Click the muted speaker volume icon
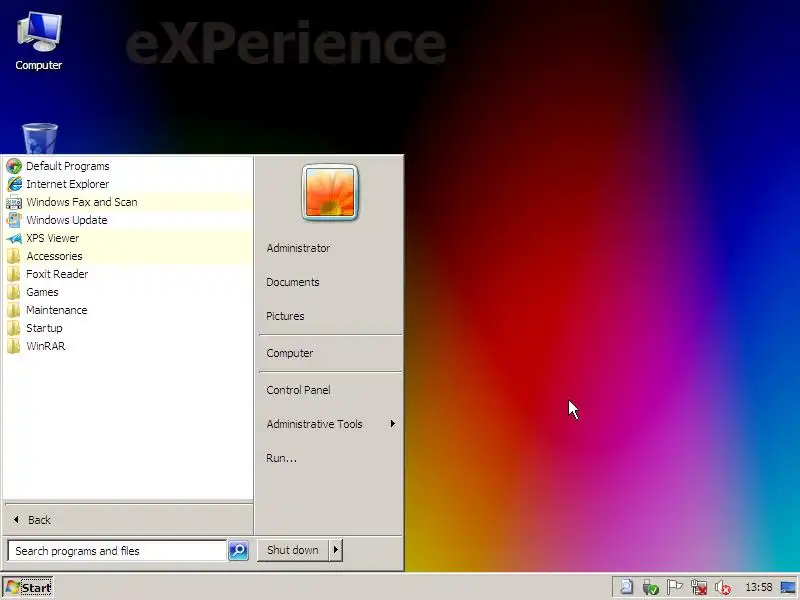Viewport: 800px width, 600px height. [x=722, y=587]
